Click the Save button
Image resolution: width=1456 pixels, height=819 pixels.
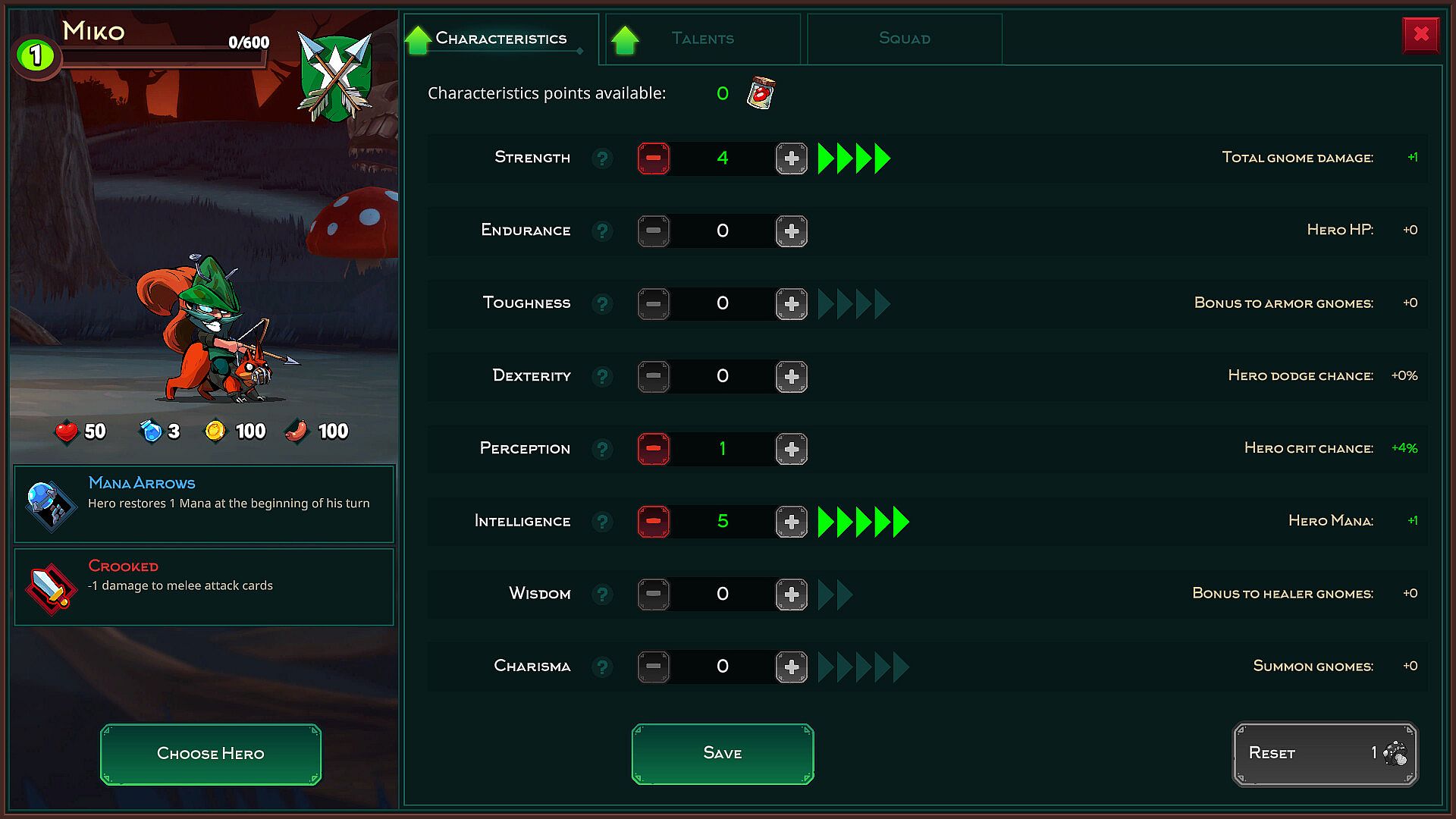723,754
